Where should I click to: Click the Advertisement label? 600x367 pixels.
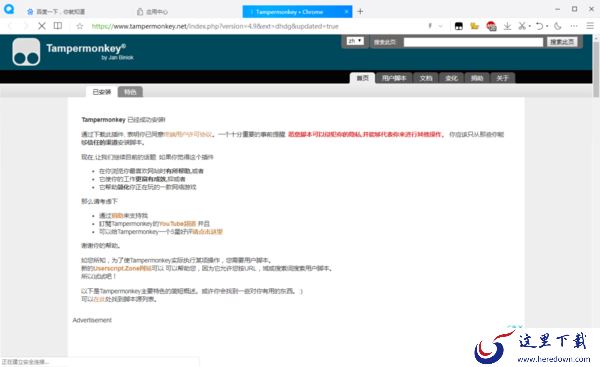pyautogui.click(x=92, y=320)
